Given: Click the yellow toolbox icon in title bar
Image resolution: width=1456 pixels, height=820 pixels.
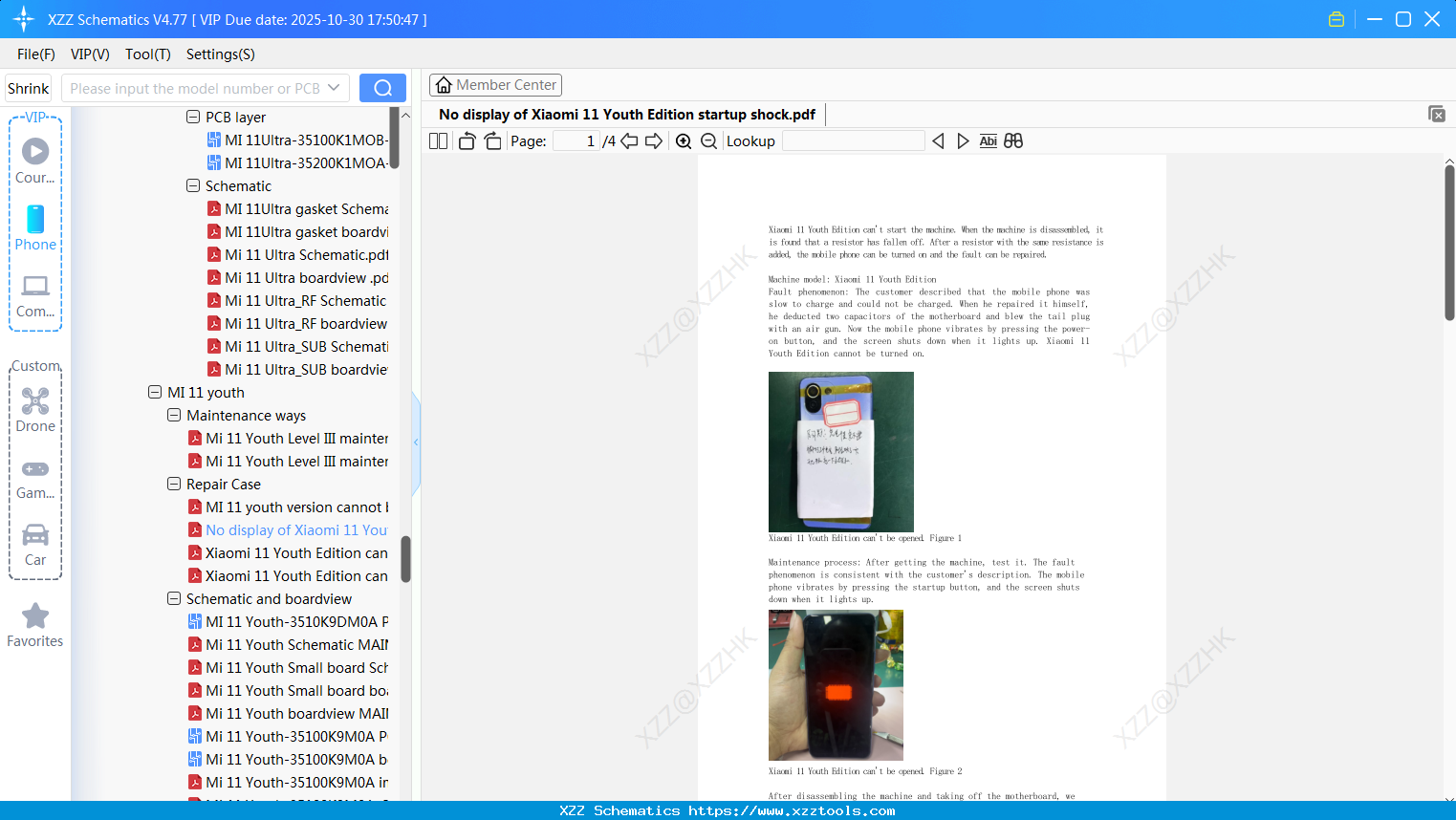Looking at the screenshot, I should (x=1336, y=19).
